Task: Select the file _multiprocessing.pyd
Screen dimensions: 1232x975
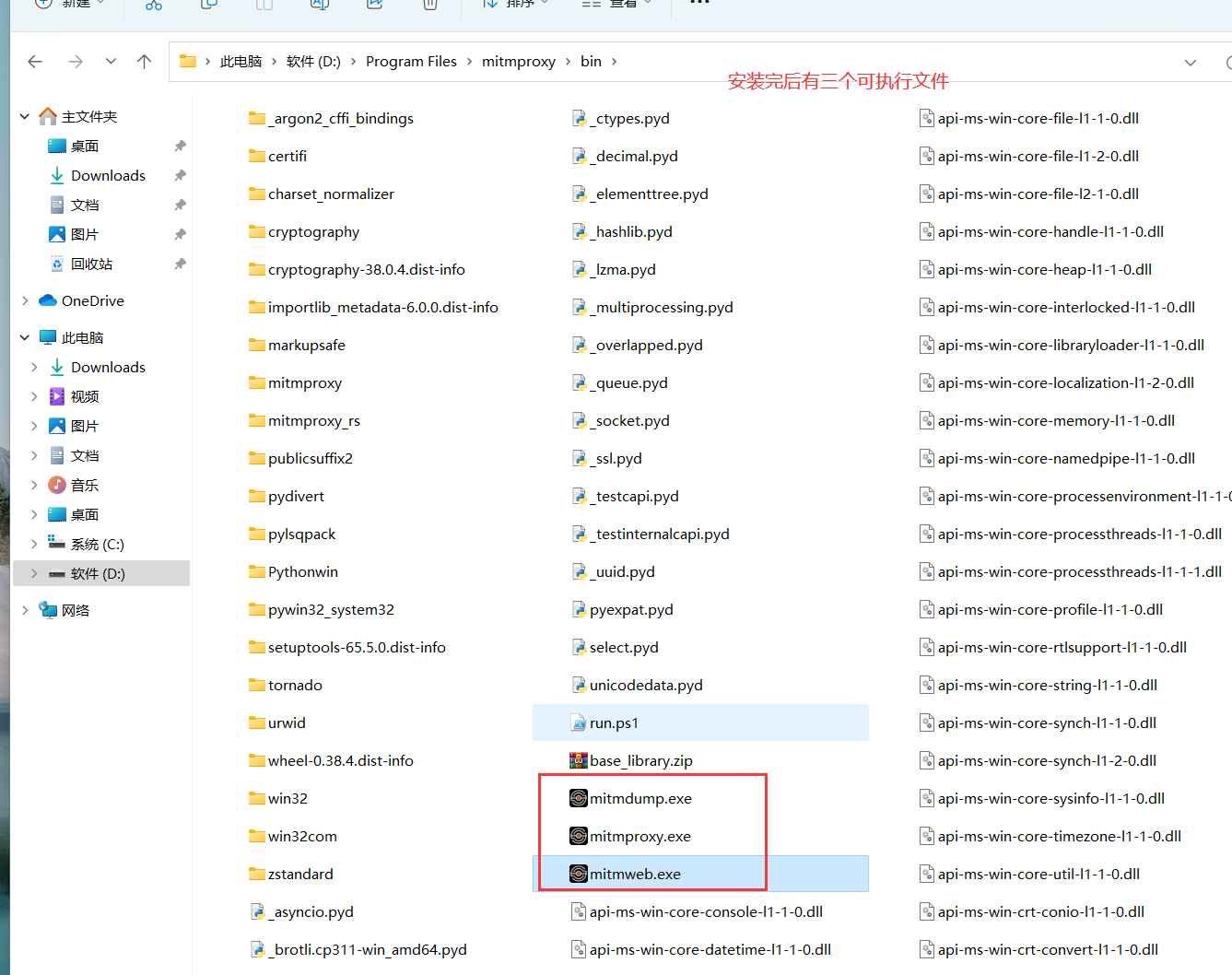Action: coord(662,307)
